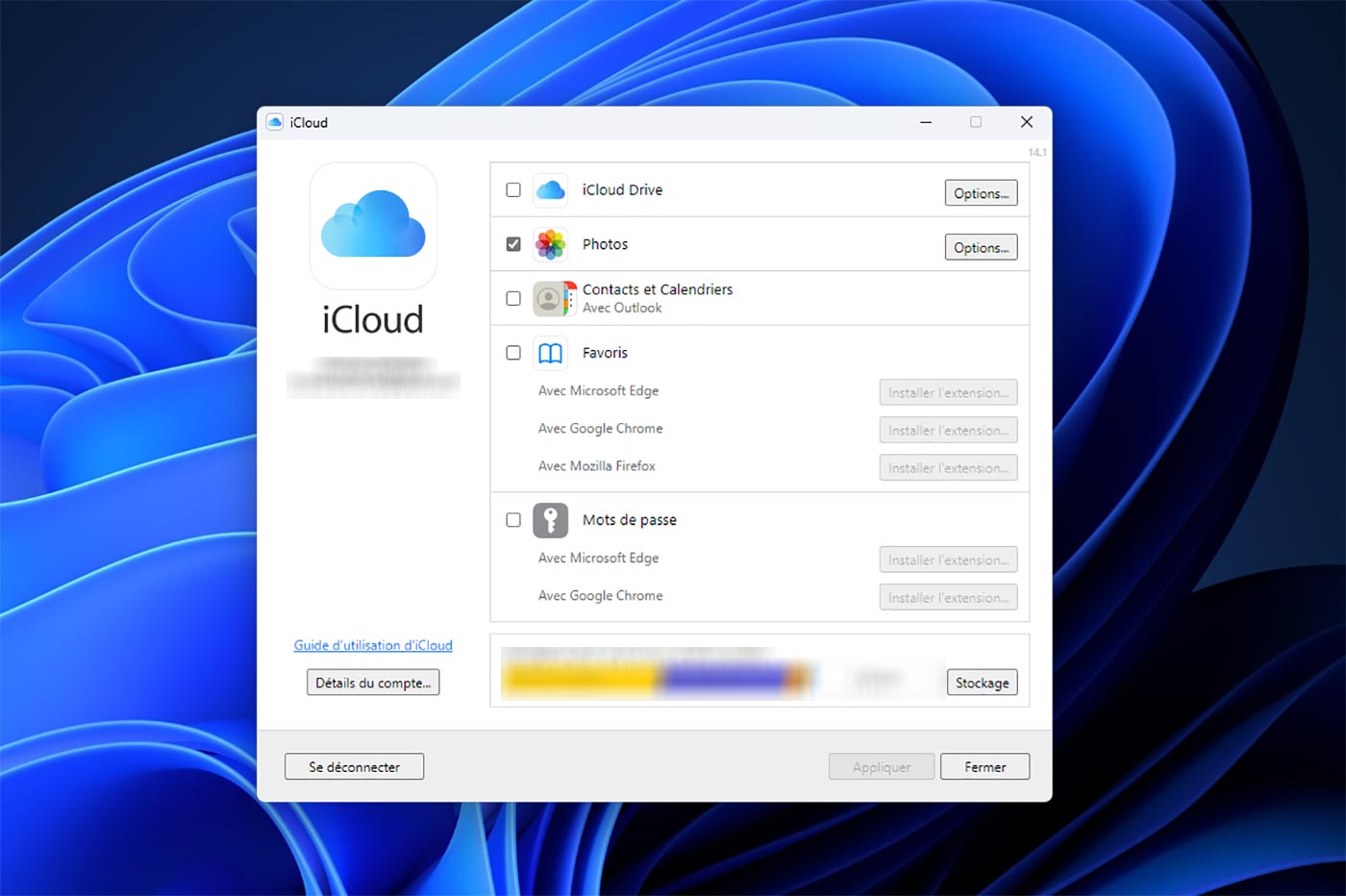Click the large iCloud heading text
The height and width of the screenshot is (896, 1346).
(x=373, y=320)
